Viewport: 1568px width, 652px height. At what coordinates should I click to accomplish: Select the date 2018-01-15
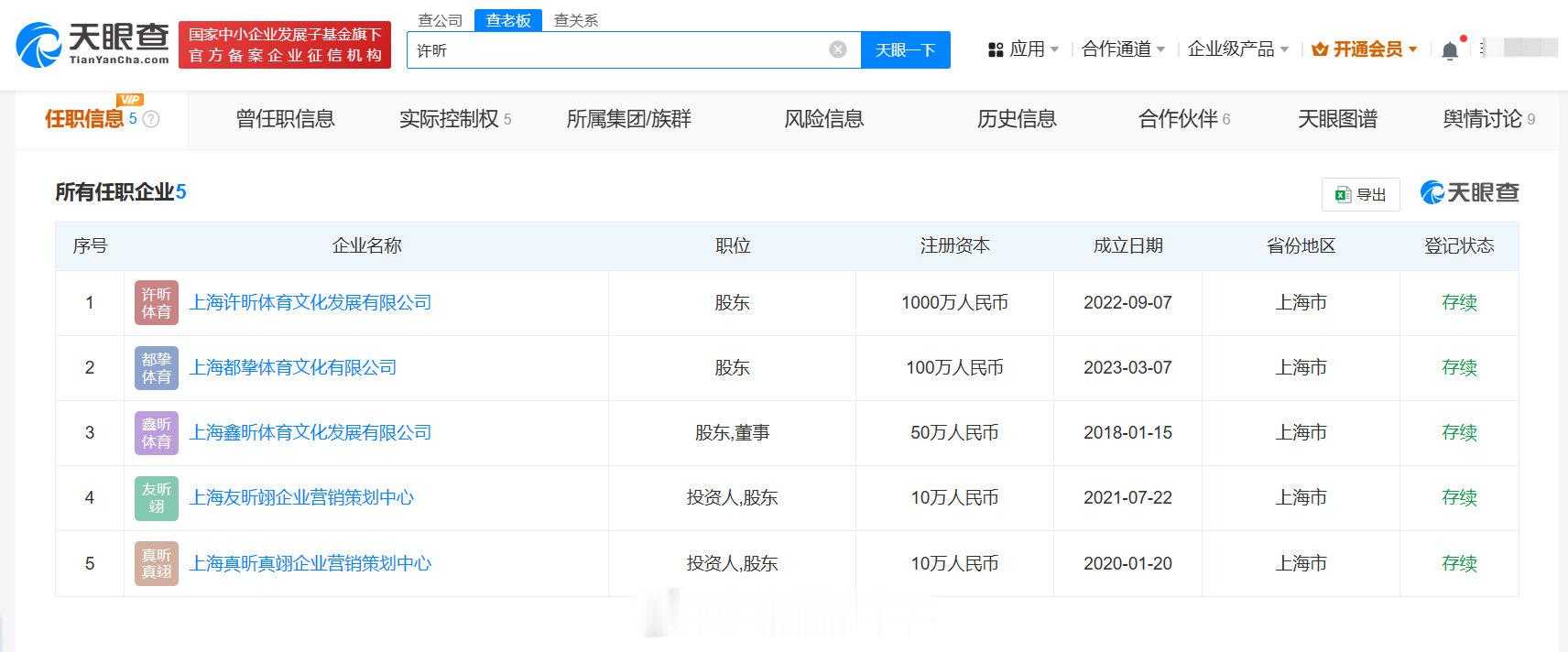click(x=1127, y=432)
